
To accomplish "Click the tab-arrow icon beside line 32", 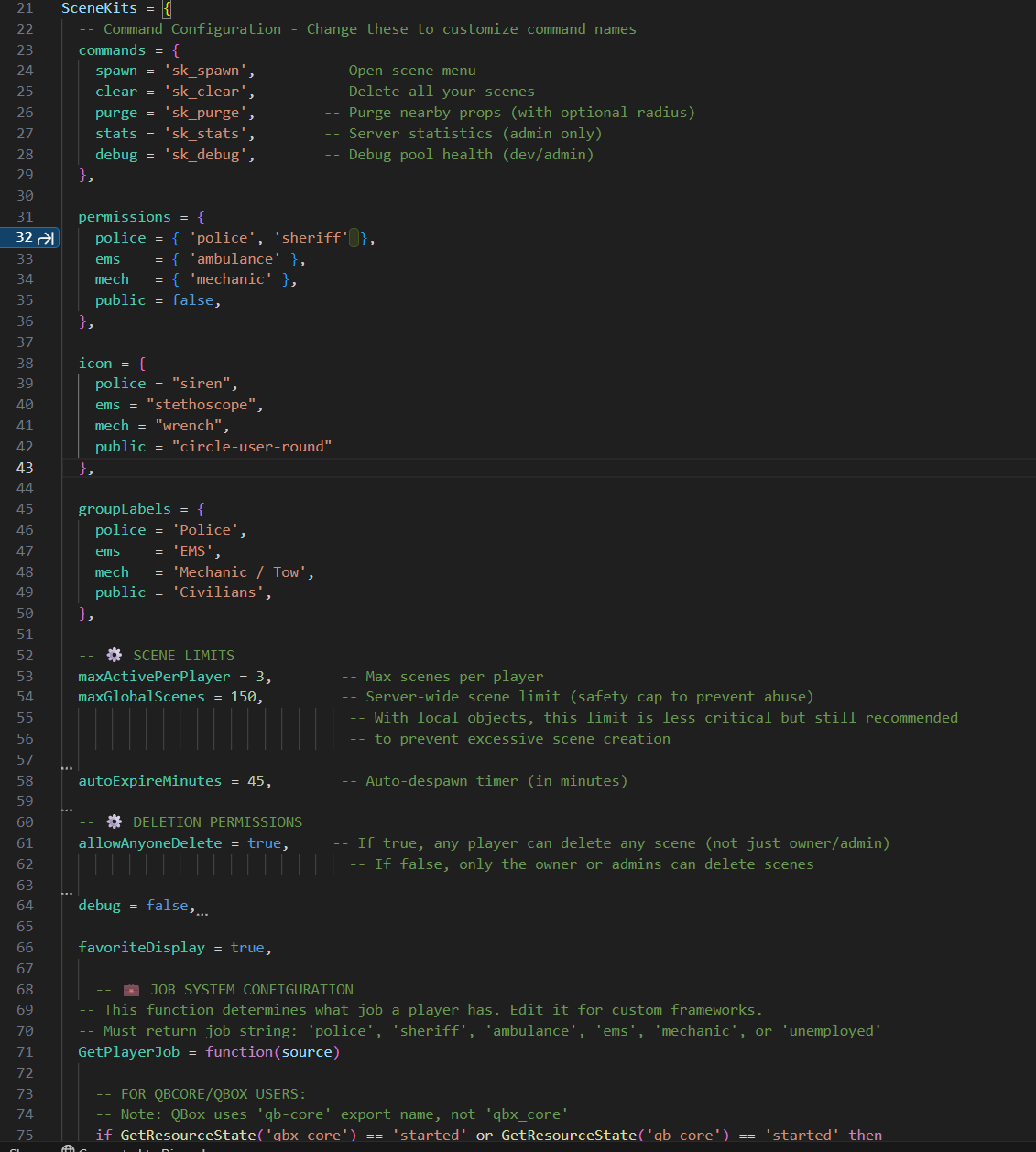I will (x=47, y=238).
